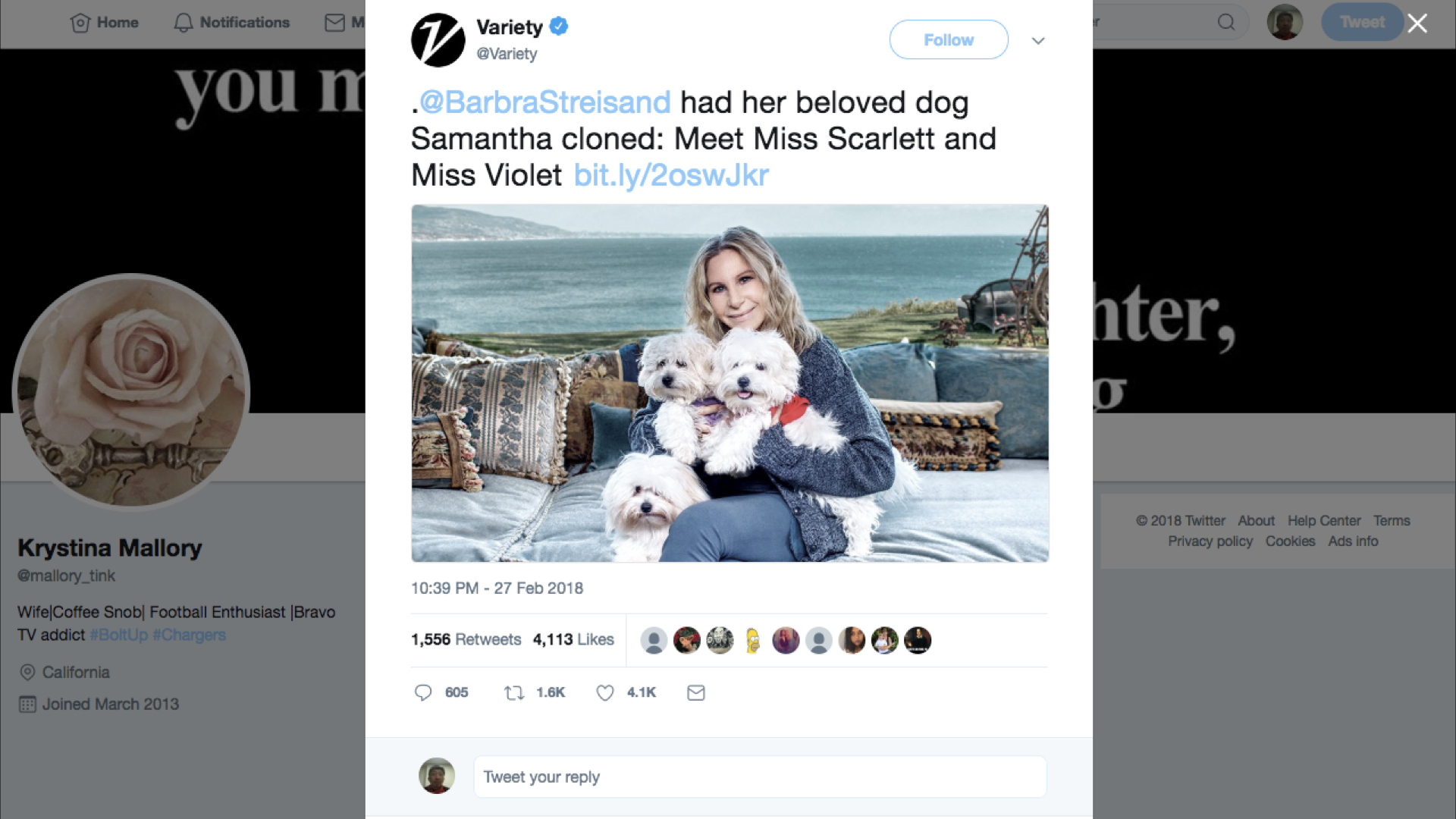Send tweet via direct message envelope icon
This screenshot has height=819, width=1456.
696,692
